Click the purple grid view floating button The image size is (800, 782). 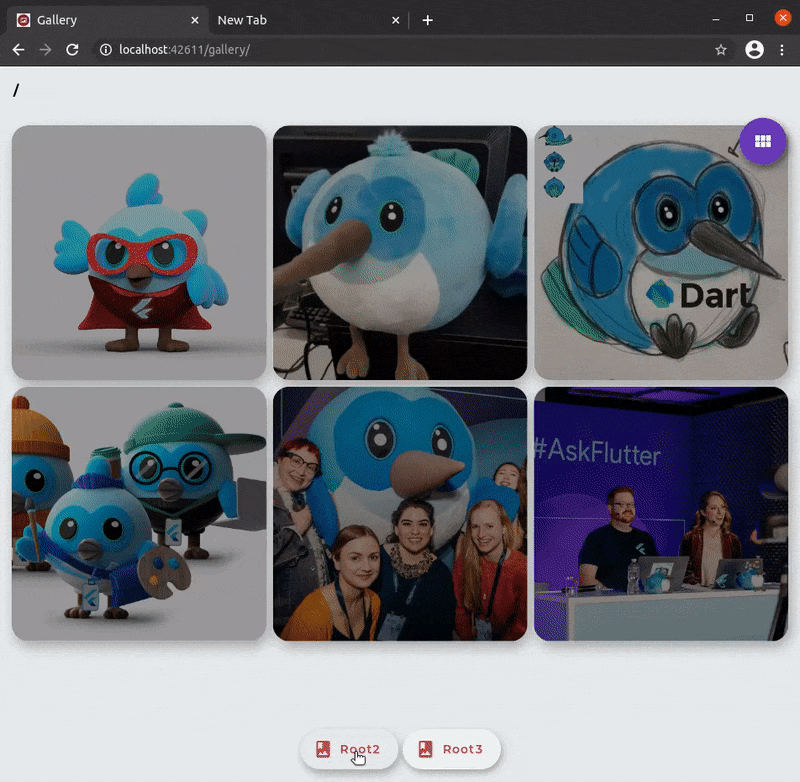point(763,141)
